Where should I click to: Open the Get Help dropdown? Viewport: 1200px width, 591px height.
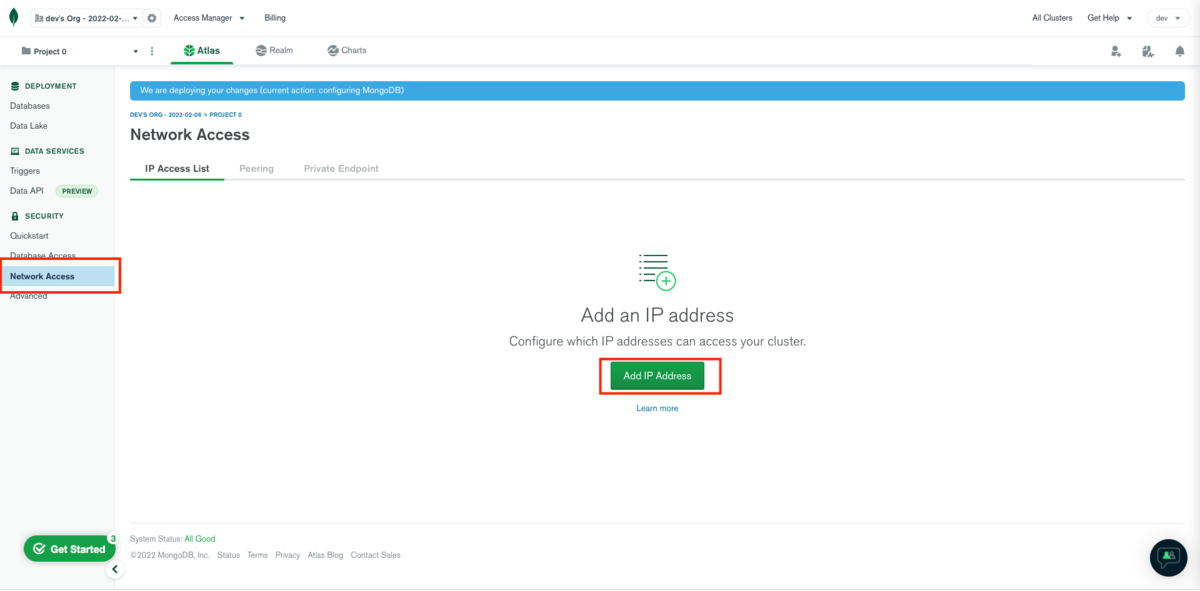[1110, 18]
